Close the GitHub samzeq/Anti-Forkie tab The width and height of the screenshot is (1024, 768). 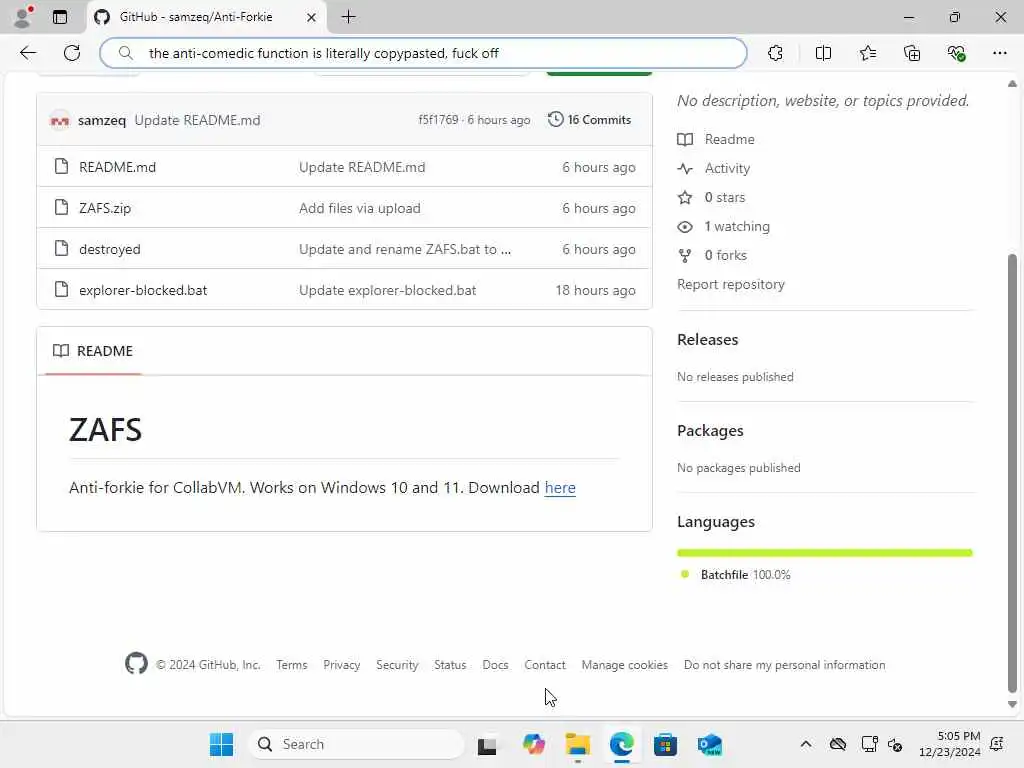pyautogui.click(x=312, y=17)
